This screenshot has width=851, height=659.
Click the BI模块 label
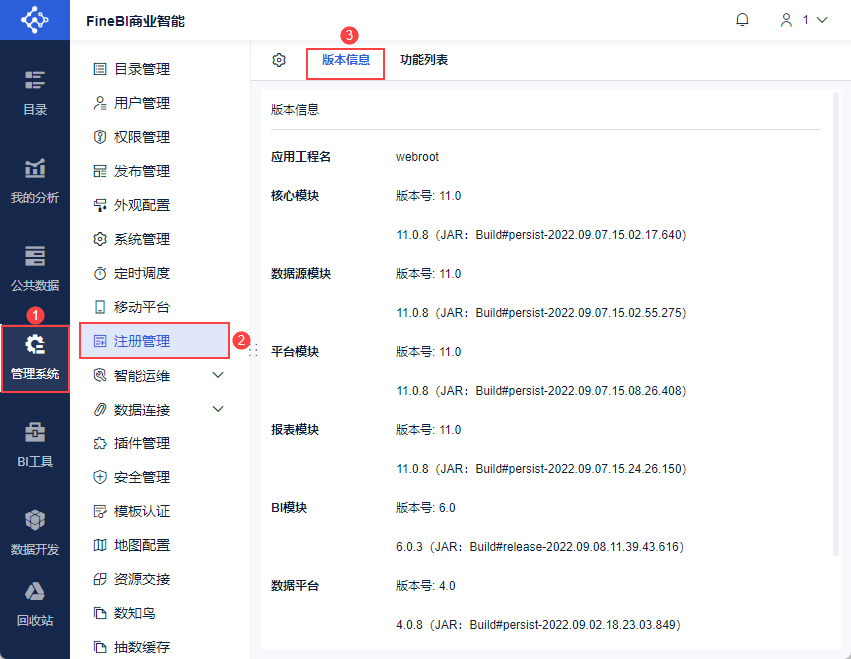pyautogui.click(x=289, y=508)
